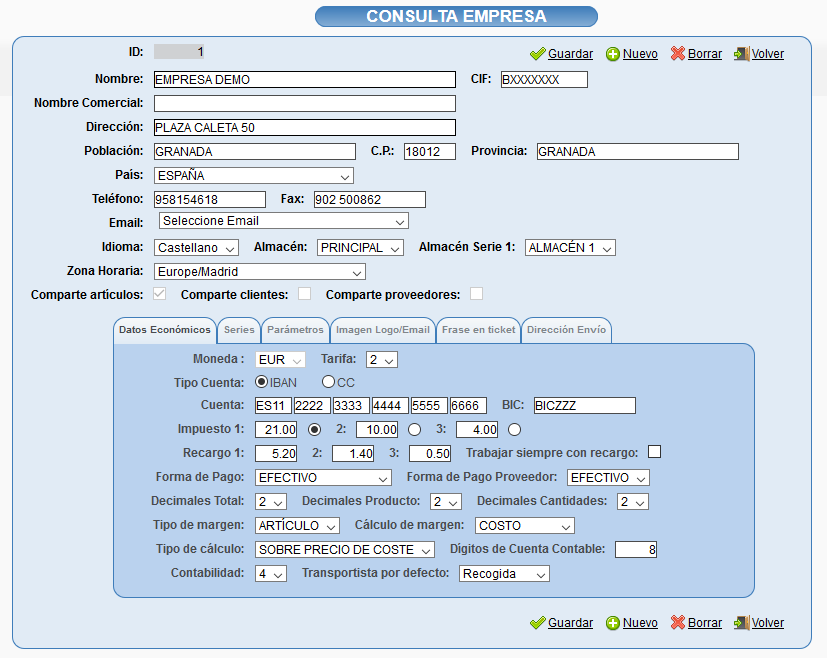
Task: Switch to the Parámetros tab
Action: (x=295, y=330)
